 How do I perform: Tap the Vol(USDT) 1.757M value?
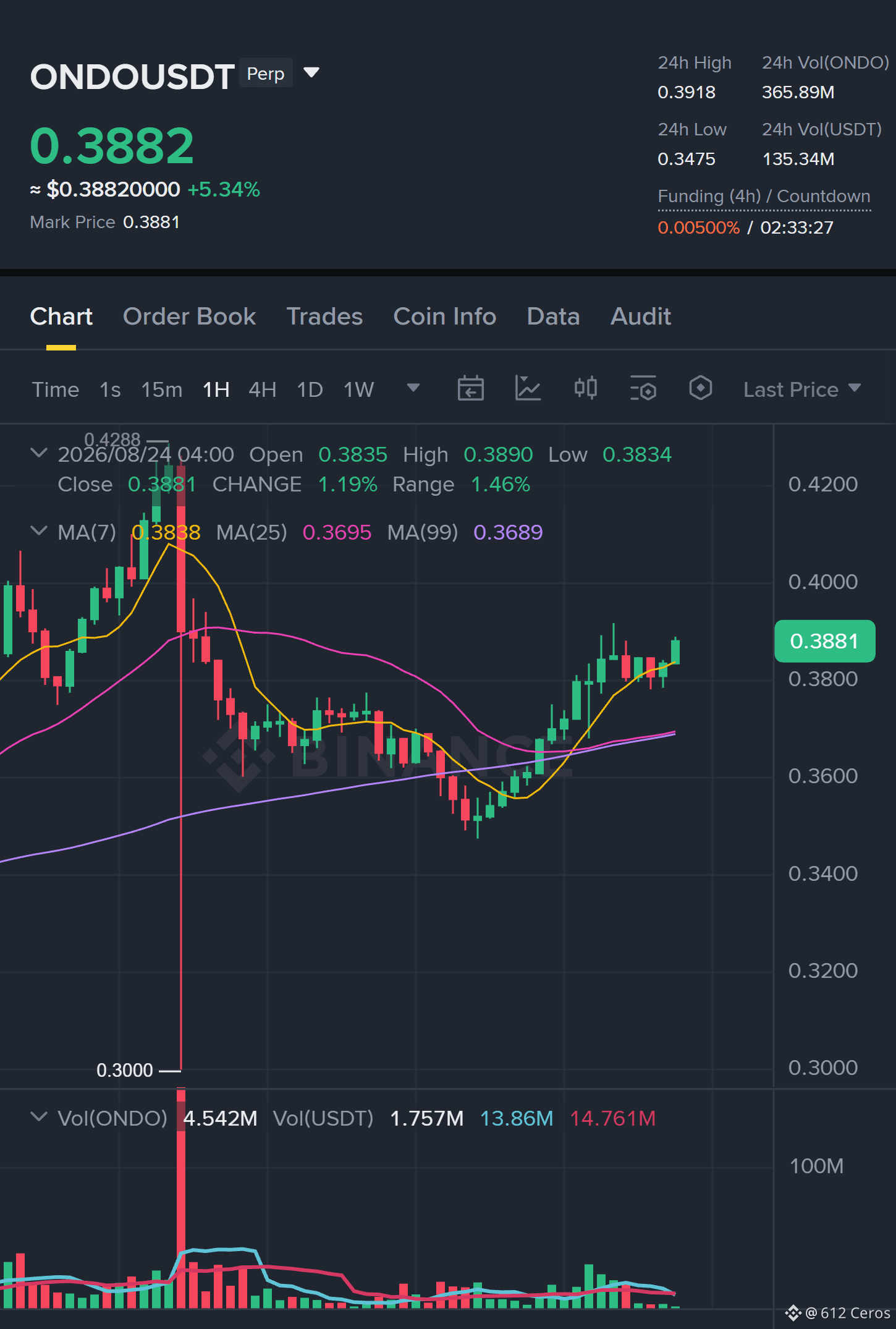pos(426,1118)
